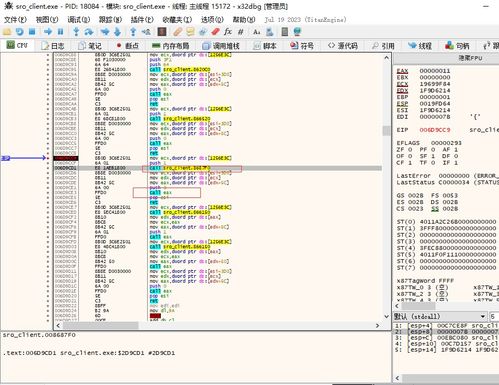499x385 pixels.
Task: Switch to the 内存布局 tab
Action: tap(171, 46)
